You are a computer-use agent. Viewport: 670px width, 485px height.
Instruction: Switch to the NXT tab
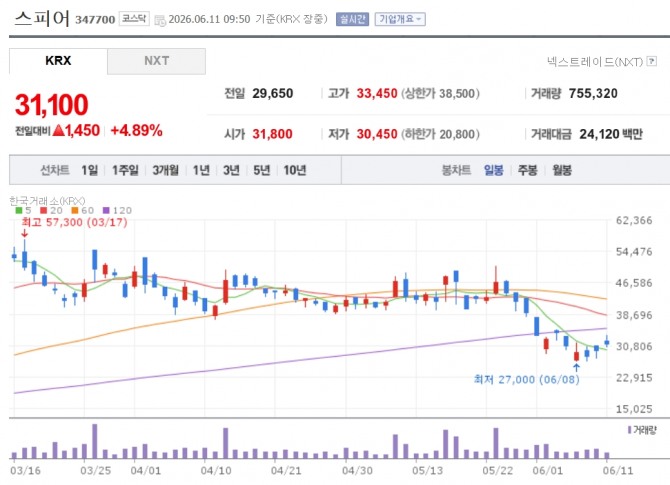156,61
